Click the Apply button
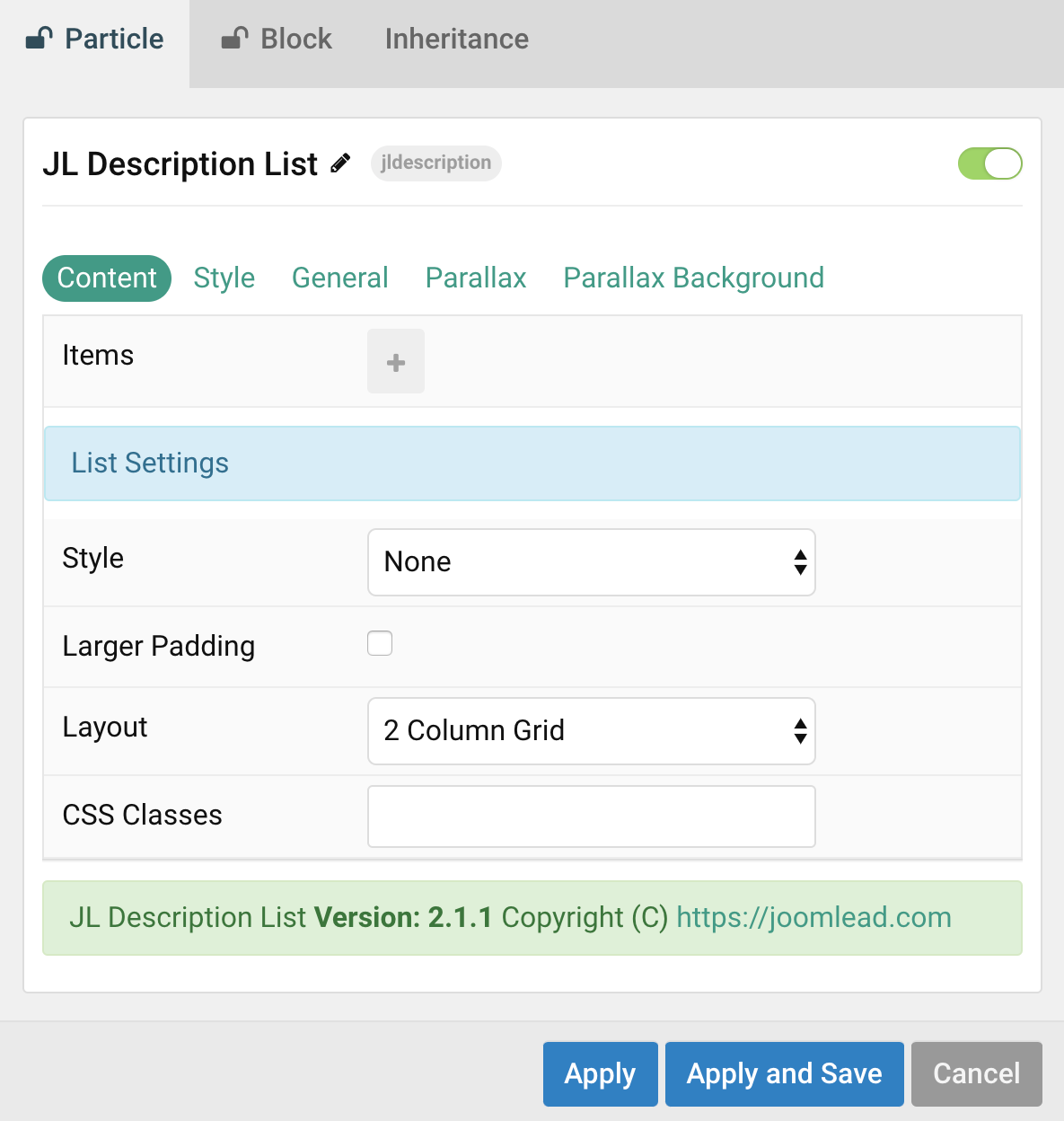Image resolution: width=1064 pixels, height=1121 pixels. pyautogui.click(x=600, y=1073)
